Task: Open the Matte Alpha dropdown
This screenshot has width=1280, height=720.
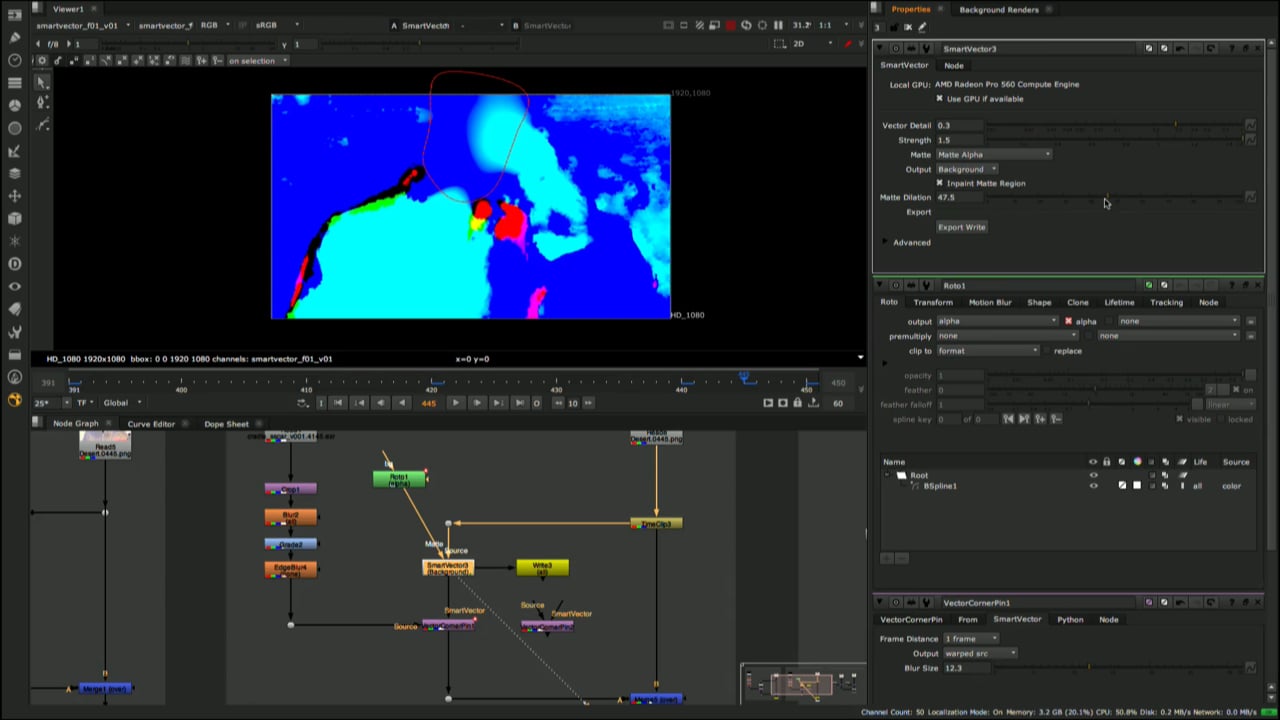Action: pyautogui.click(x=993, y=154)
